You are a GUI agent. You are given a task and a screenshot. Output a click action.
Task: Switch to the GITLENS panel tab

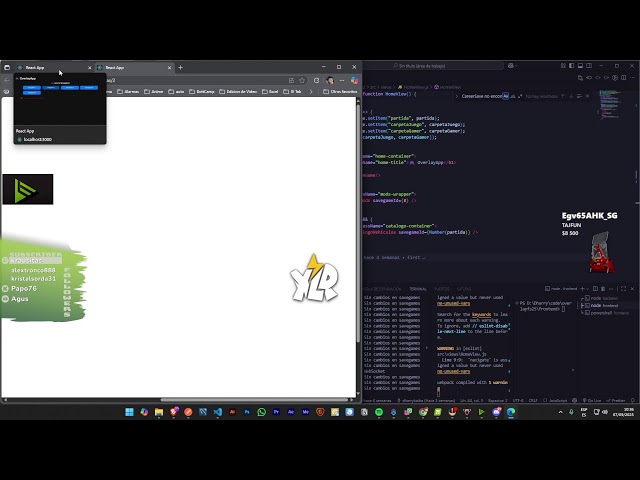pos(464,289)
